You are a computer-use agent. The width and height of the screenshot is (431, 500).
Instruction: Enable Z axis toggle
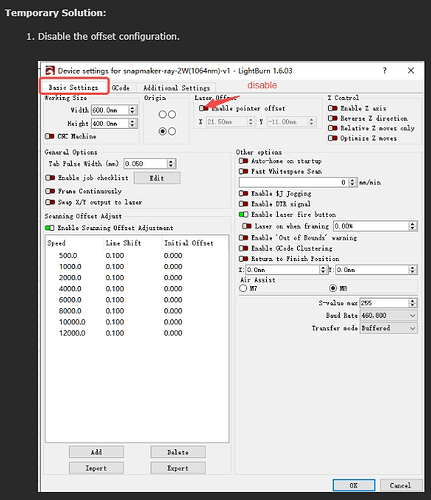click(333, 108)
